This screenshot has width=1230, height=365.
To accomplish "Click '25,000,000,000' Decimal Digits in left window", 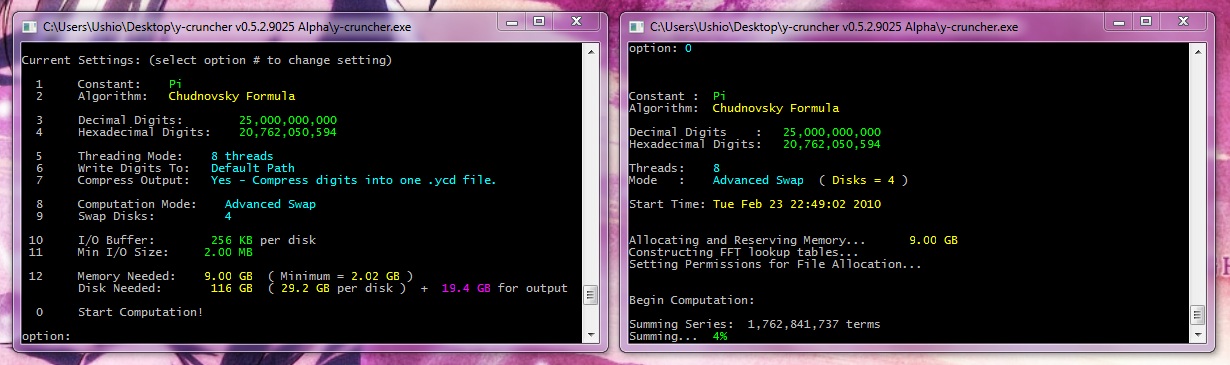I will (288, 120).
